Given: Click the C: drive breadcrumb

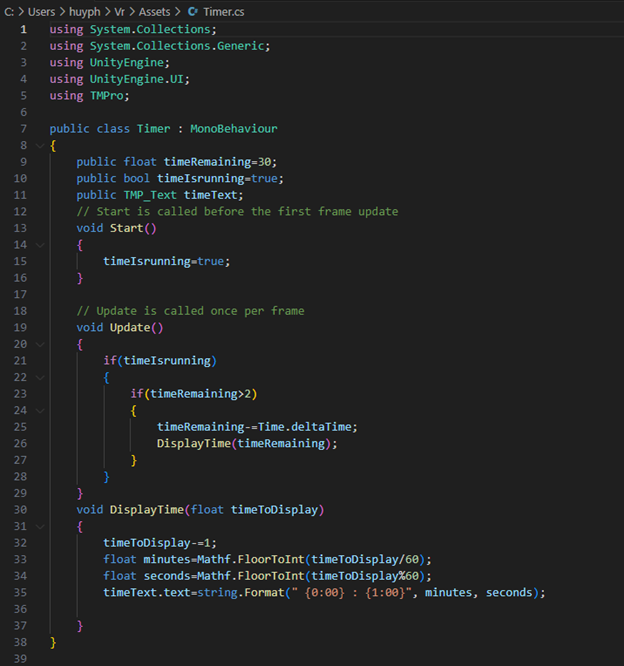Looking at the screenshot, I should (10, 10).
